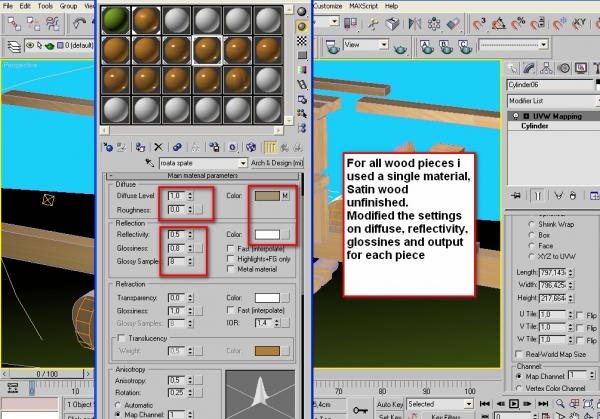600x419 pixels.
Task: Select Face mapping radio button
Action: pyautogui.click(x=531, y=246)
